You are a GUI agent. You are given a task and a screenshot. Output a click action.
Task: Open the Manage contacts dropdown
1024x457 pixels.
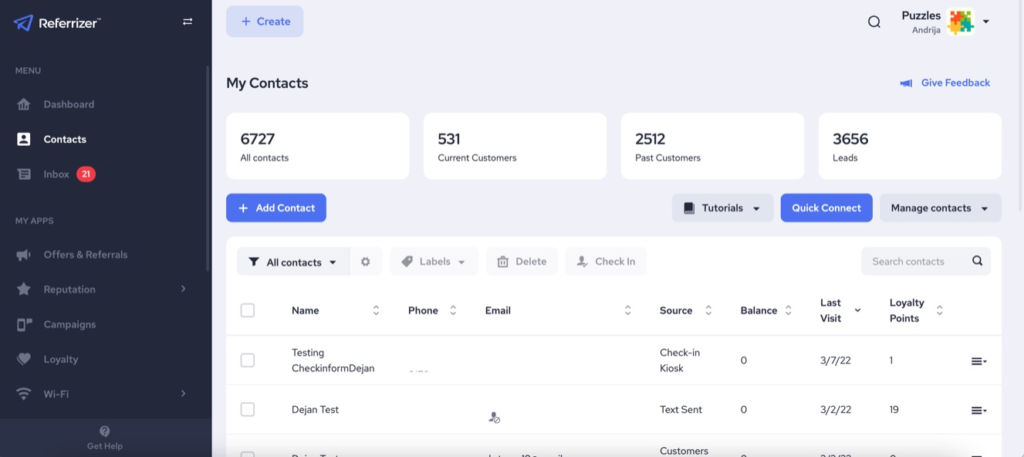click(x=940, y=208)
